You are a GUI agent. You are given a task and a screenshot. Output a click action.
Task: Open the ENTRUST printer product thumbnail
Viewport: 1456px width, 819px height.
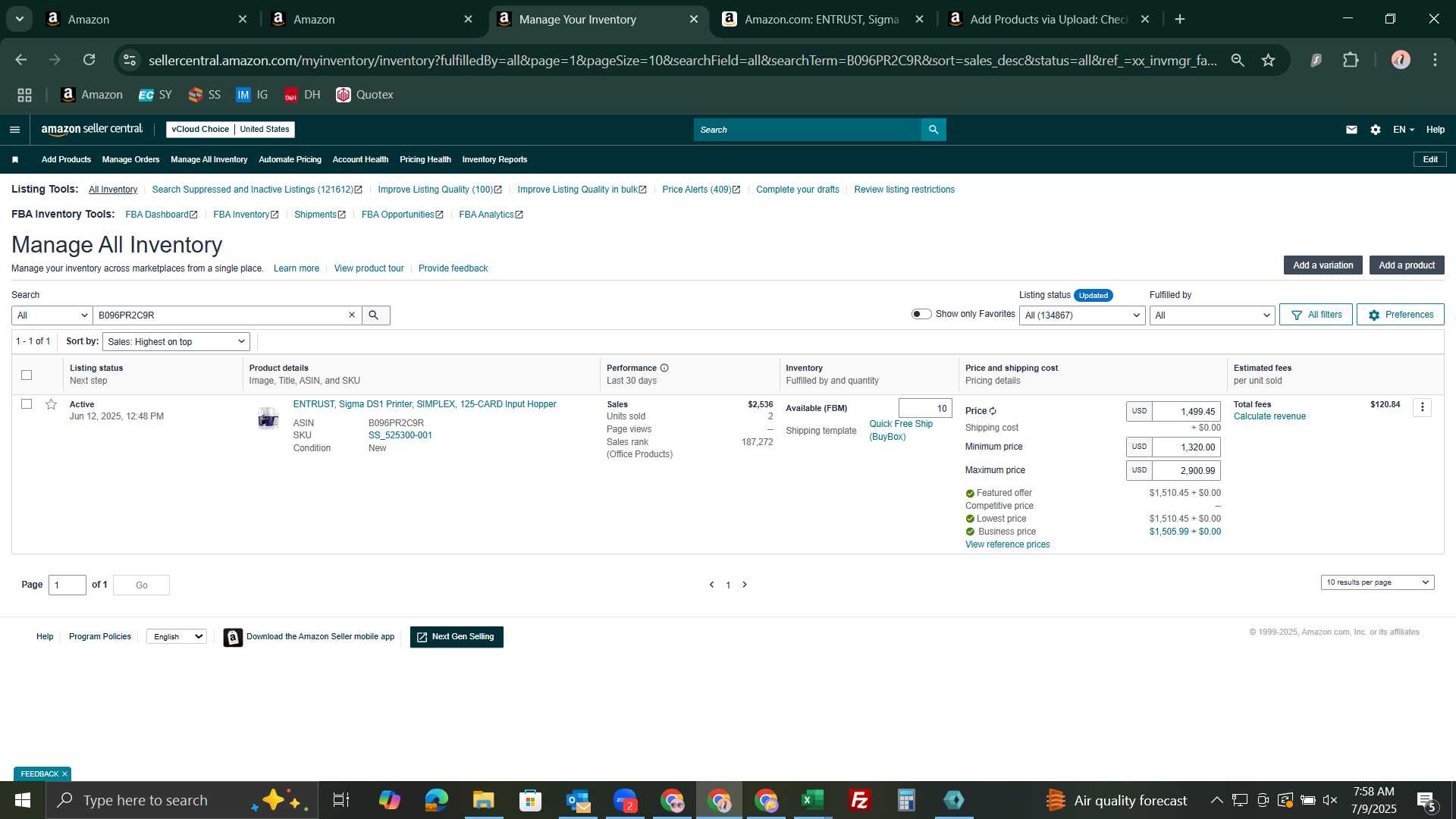(x=268, y=418)
